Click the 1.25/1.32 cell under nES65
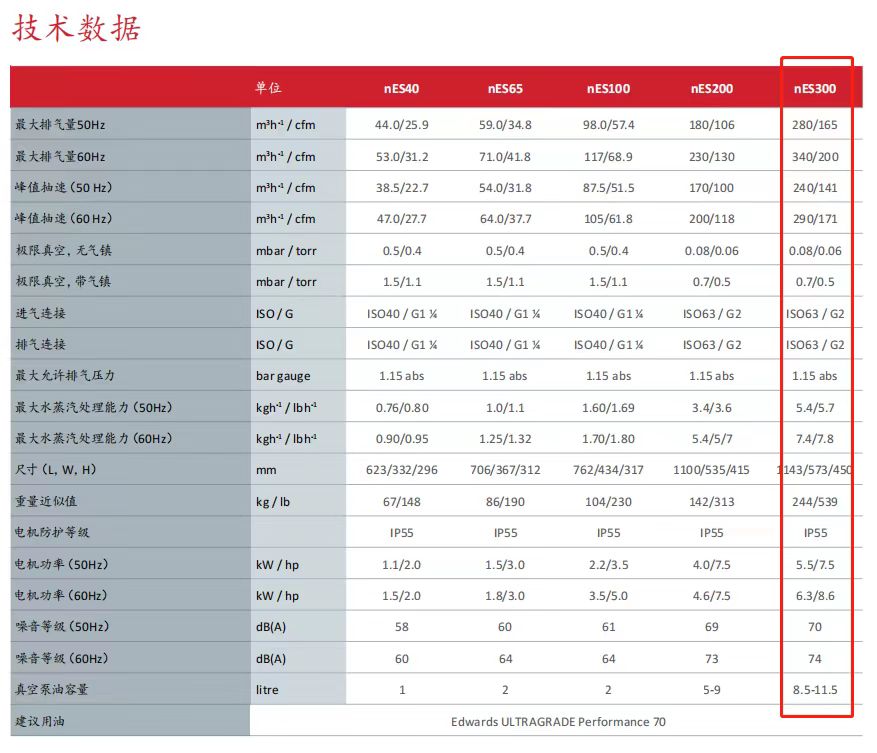 point(505,439)
